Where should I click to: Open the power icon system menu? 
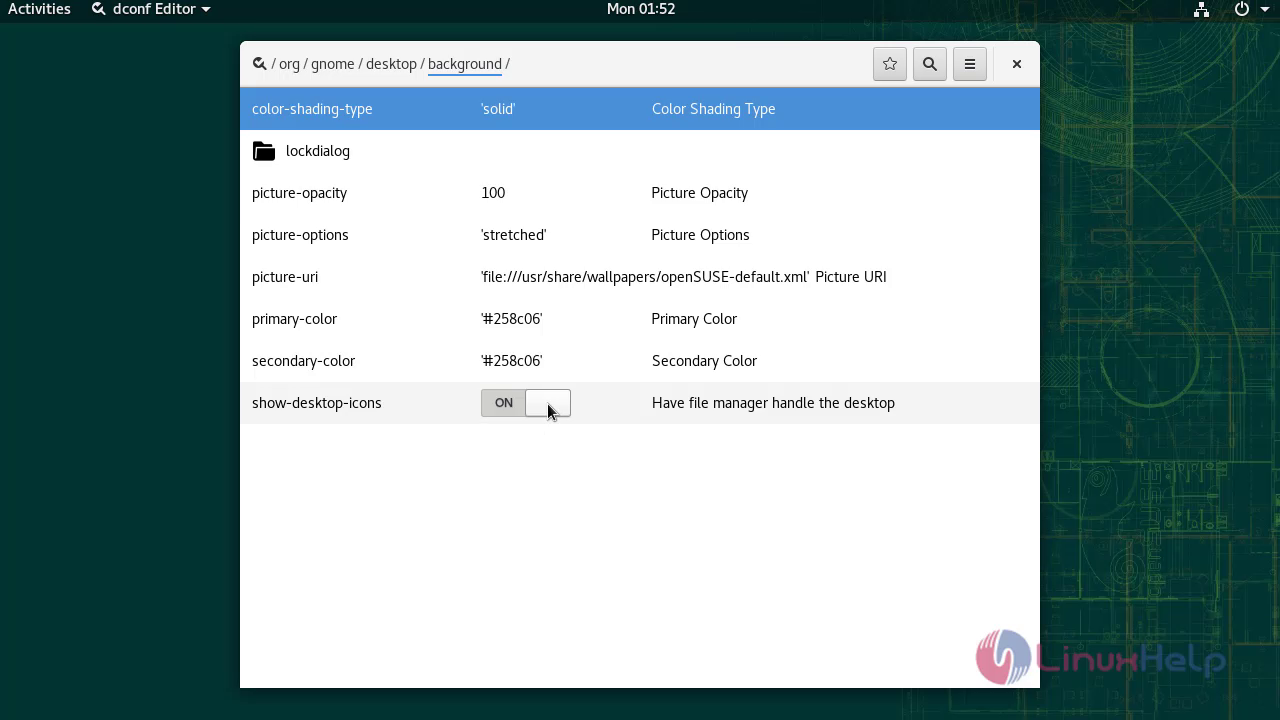pyautogui.click(x=1242, y=9)
